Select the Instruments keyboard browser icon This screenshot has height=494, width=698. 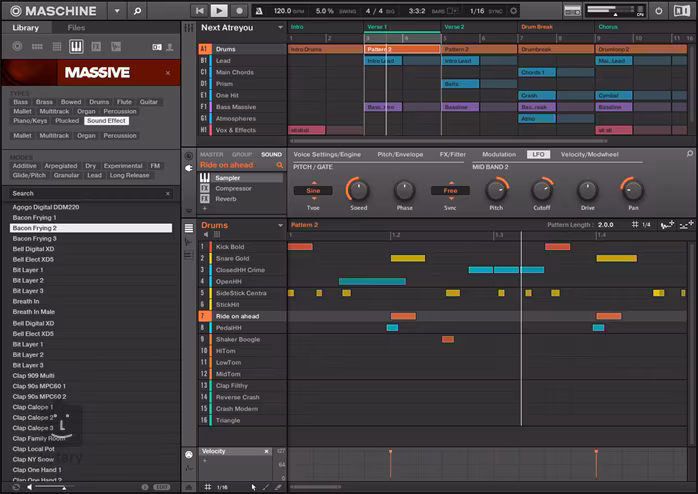click(76, 46)
